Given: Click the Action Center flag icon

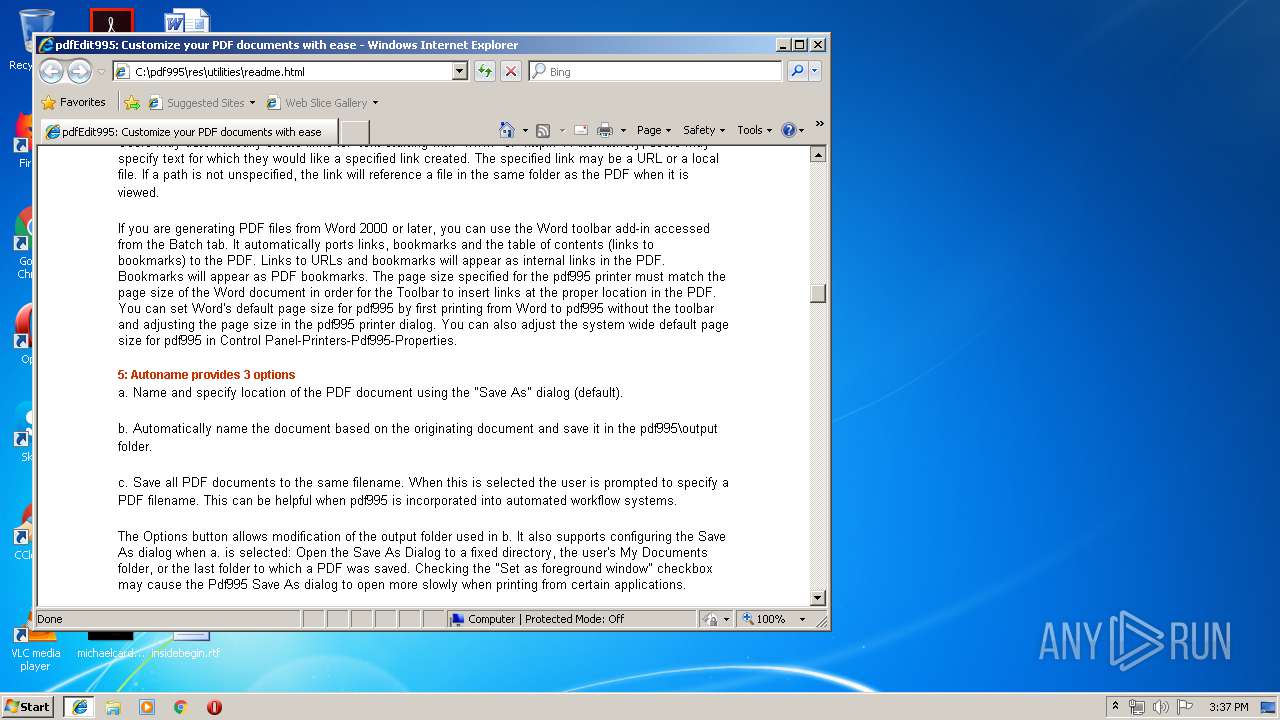Looking at the screenshot, I should coord(1185,707).
